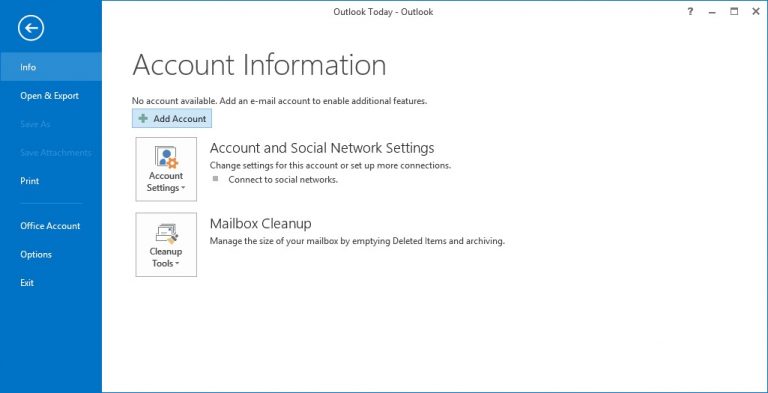Expand the Cleanup Tools dropdown arrow
Image resolution: width=768 pixels, height=393 pixels.
tap(177, 264)
